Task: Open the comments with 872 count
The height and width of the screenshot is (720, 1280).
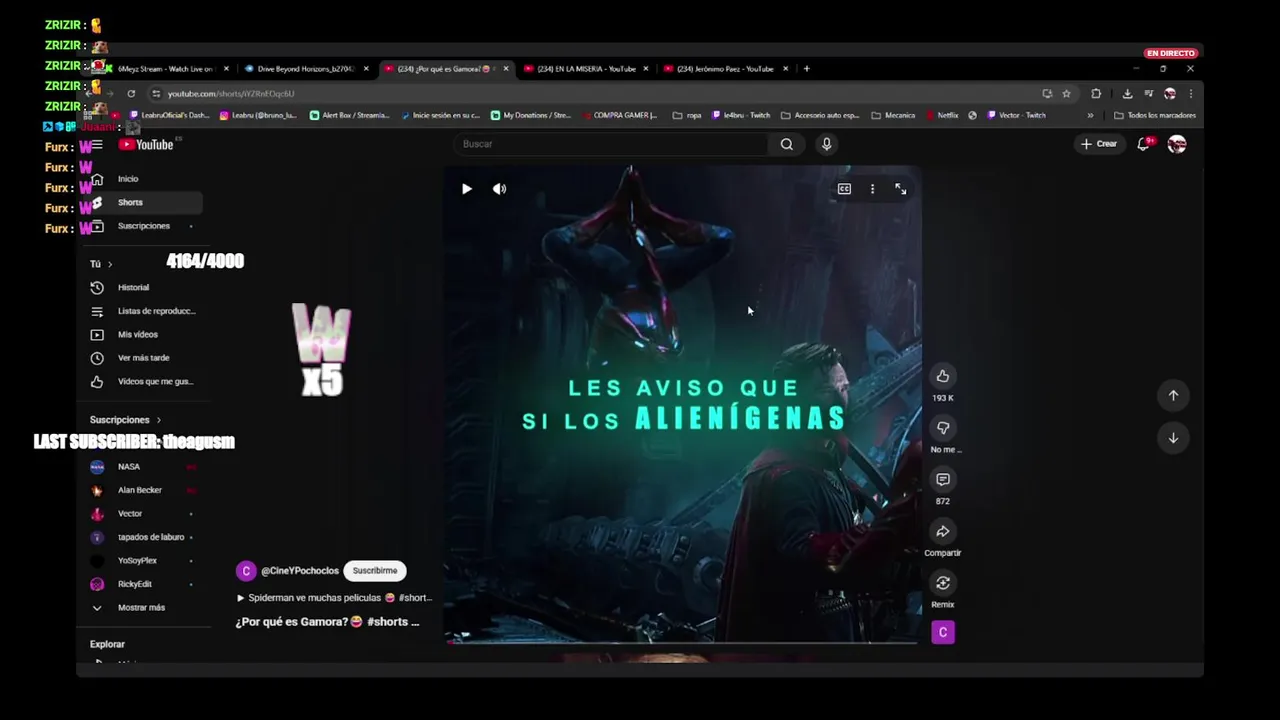Action: 942,480
